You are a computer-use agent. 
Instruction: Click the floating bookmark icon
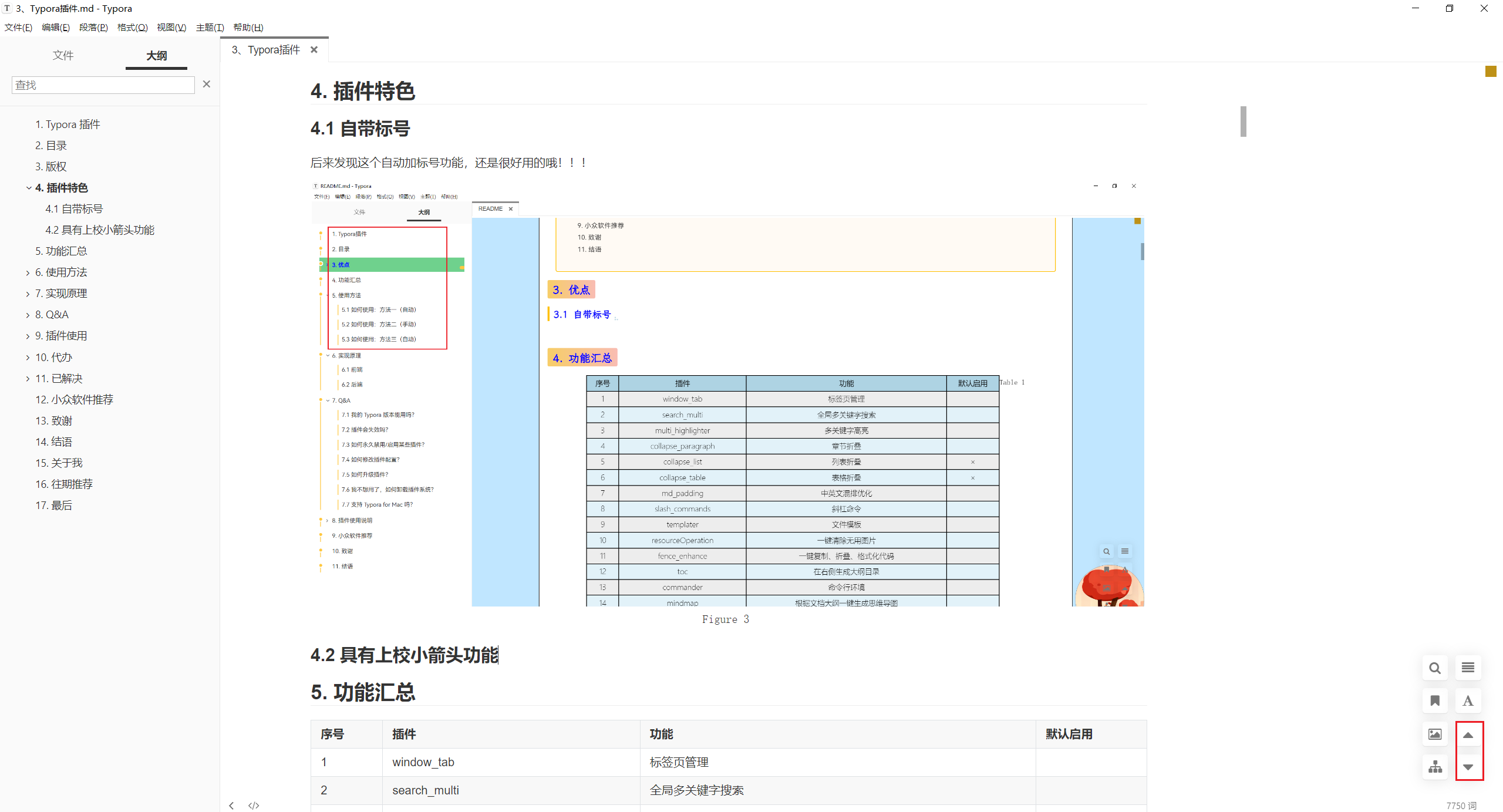(x=1435, y=700)
